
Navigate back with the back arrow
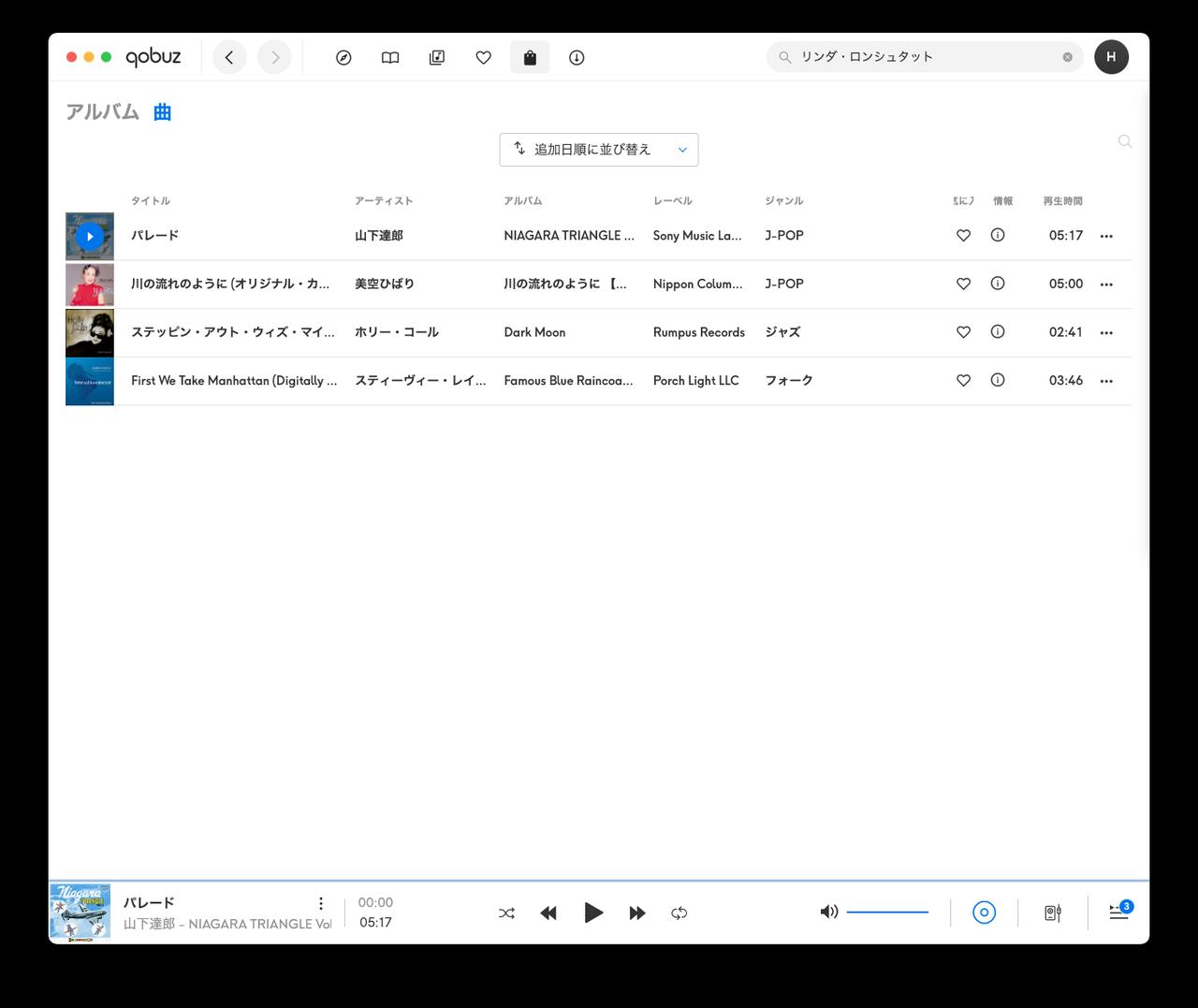point(228,57)
